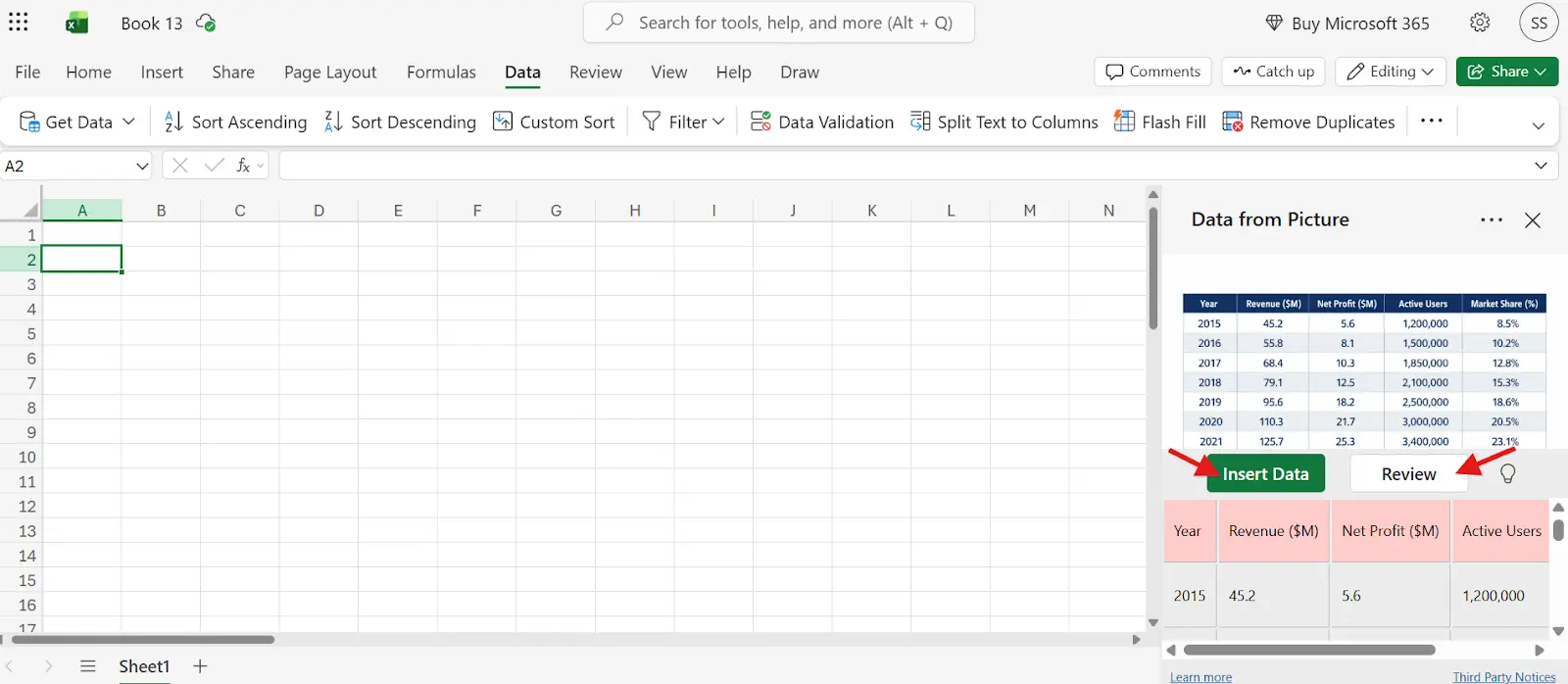The image size is (1568, 684).
Task: Open the settings gear icon
Action: 1480,23
